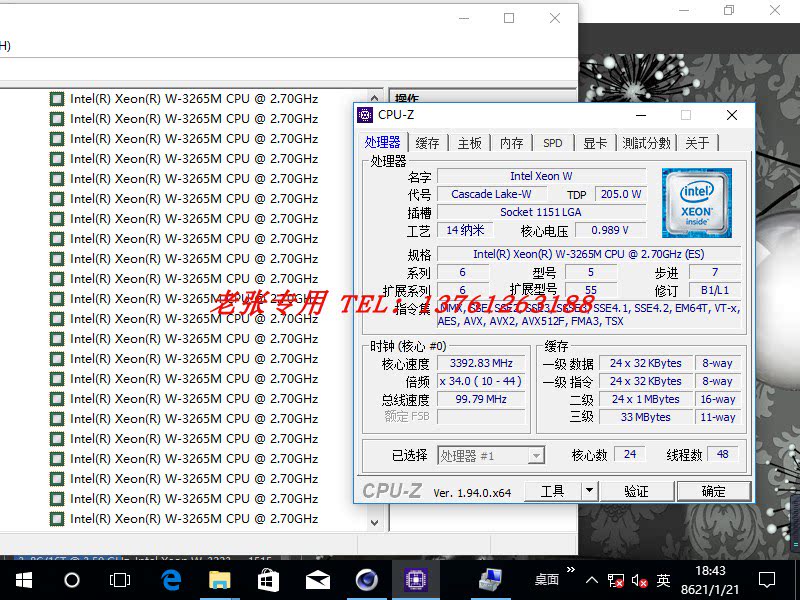The width and height of the screenshot is (800, 600).
Task: Click scroll-up arrow of processor list
Action: click(374, 98)
